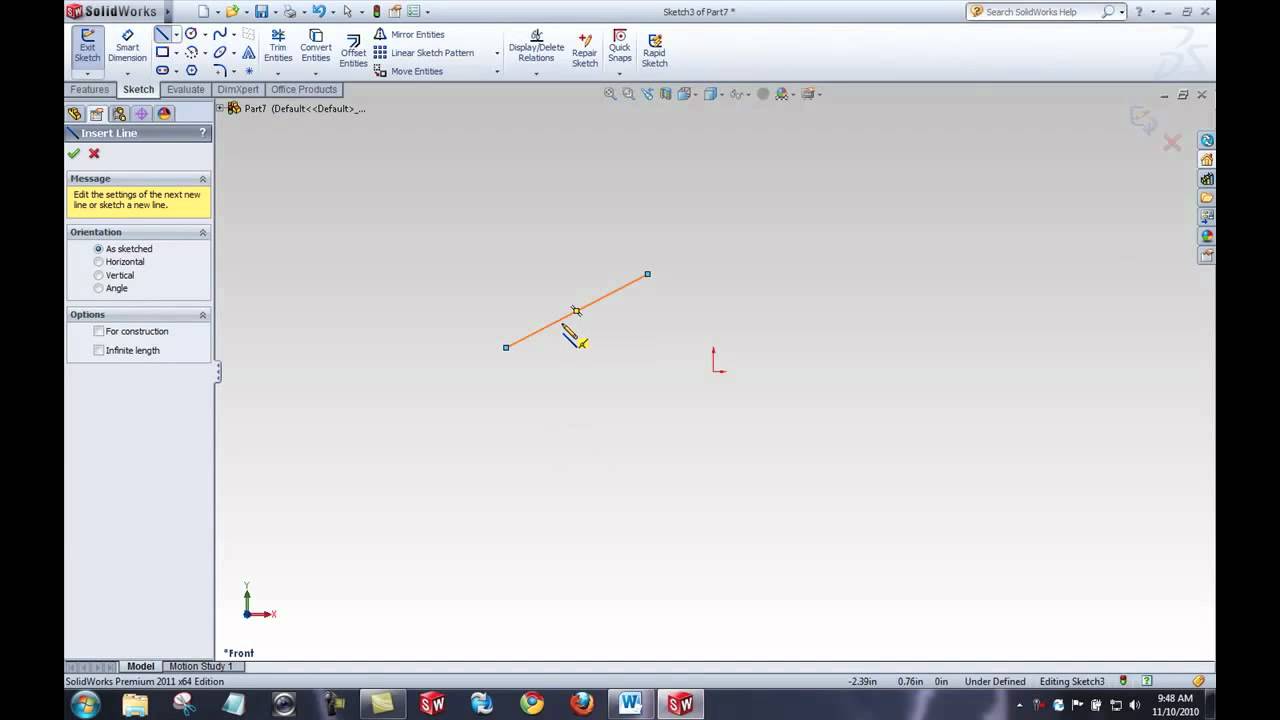Enable the For construction checkbox
Viewport: 1280px width, 720px height.
click(x=98, y=331)
